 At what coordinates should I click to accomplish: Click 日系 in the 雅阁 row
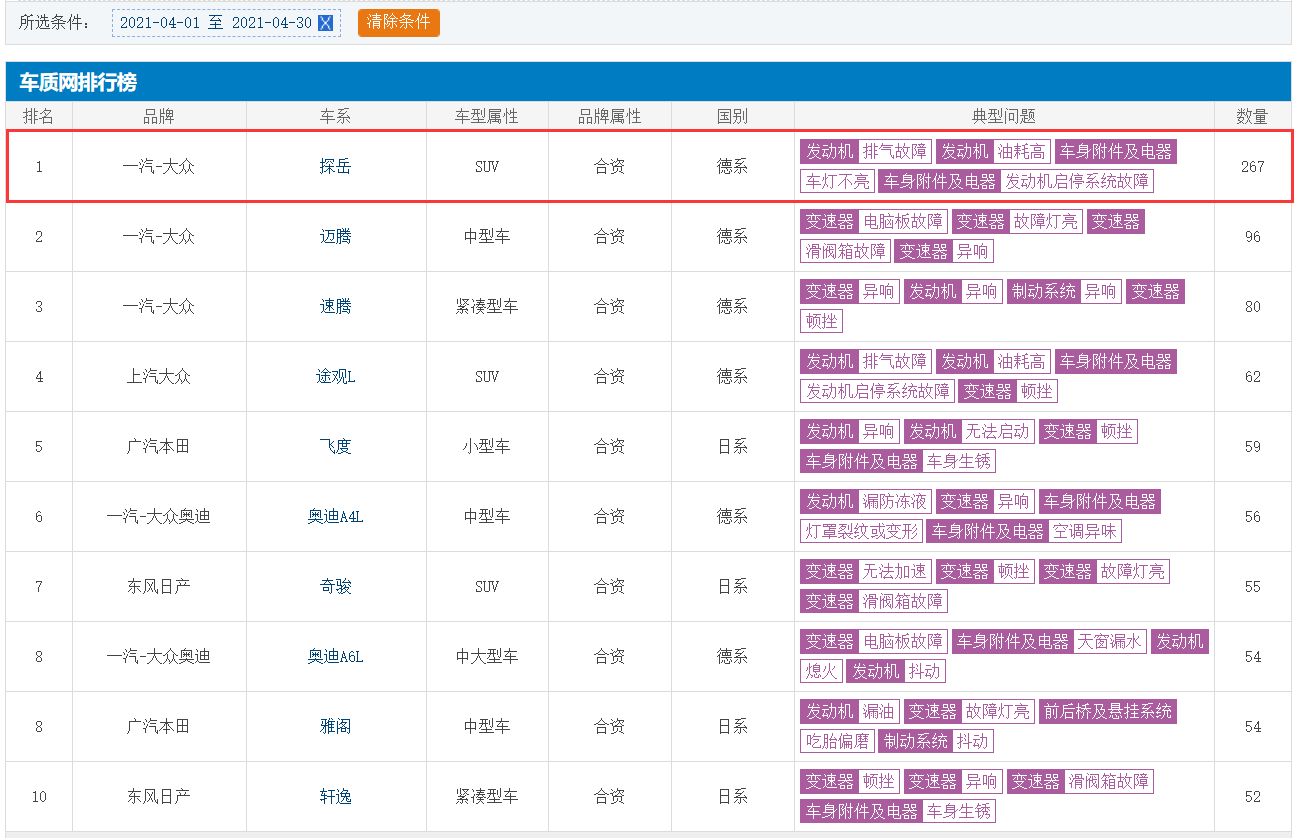tap(733, 727)
